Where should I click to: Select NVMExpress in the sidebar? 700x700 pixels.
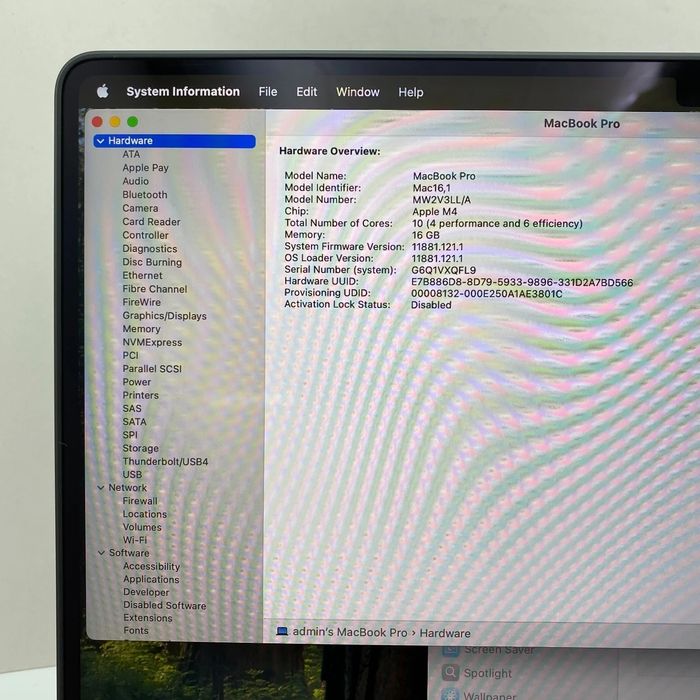(152, 342)
